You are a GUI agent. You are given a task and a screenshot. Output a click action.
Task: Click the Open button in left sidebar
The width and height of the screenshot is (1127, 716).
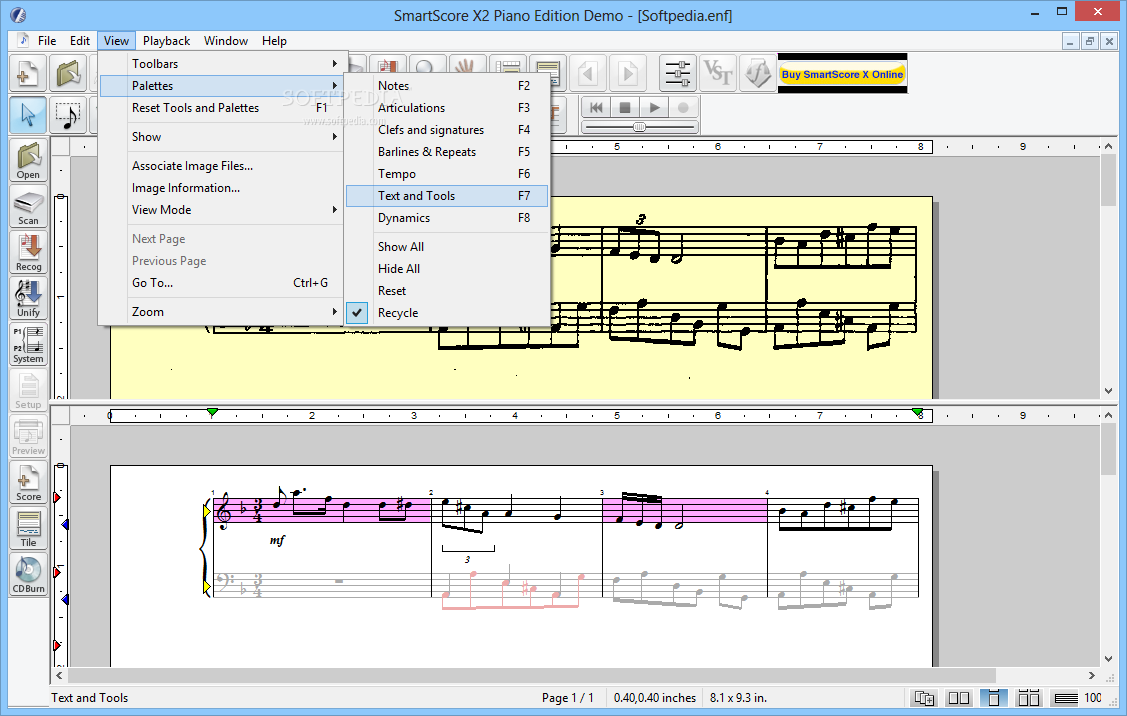(x=28, y=161)
